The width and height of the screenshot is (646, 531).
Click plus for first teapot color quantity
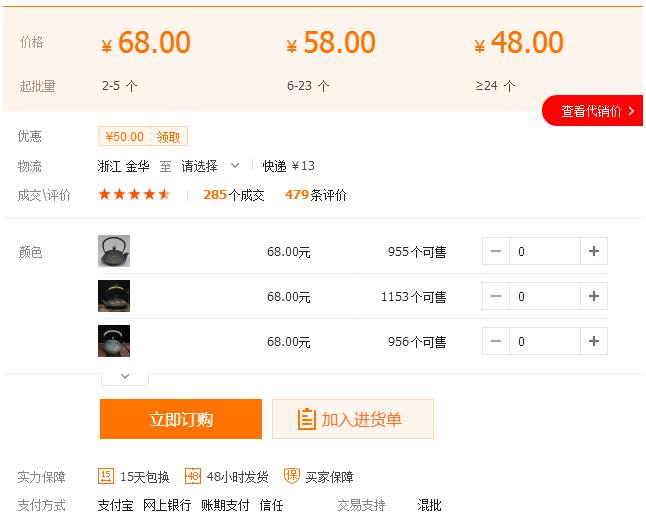point(594,251)
